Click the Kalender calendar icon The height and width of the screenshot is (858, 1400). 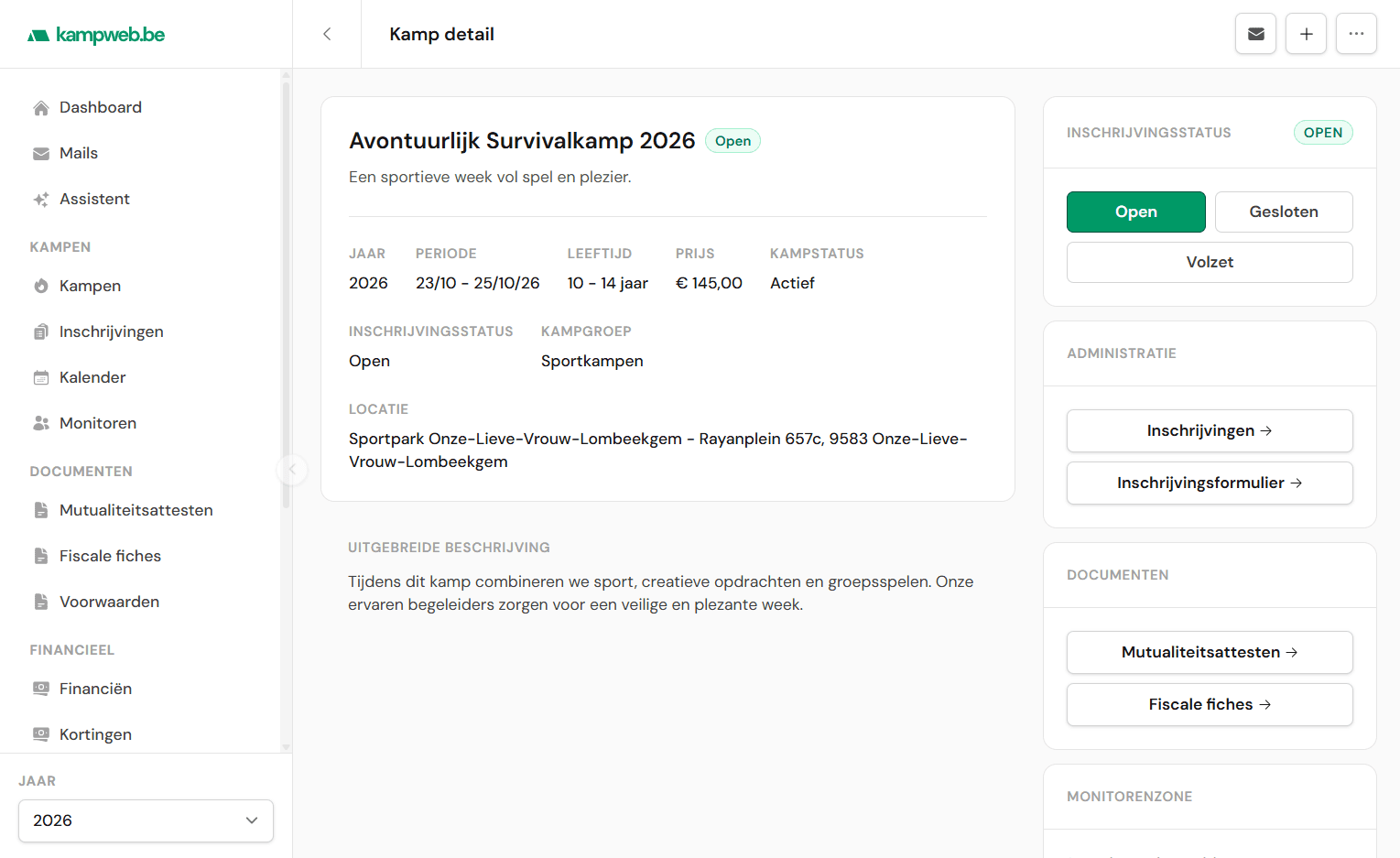pyautogui.click(x=41, y=378)
